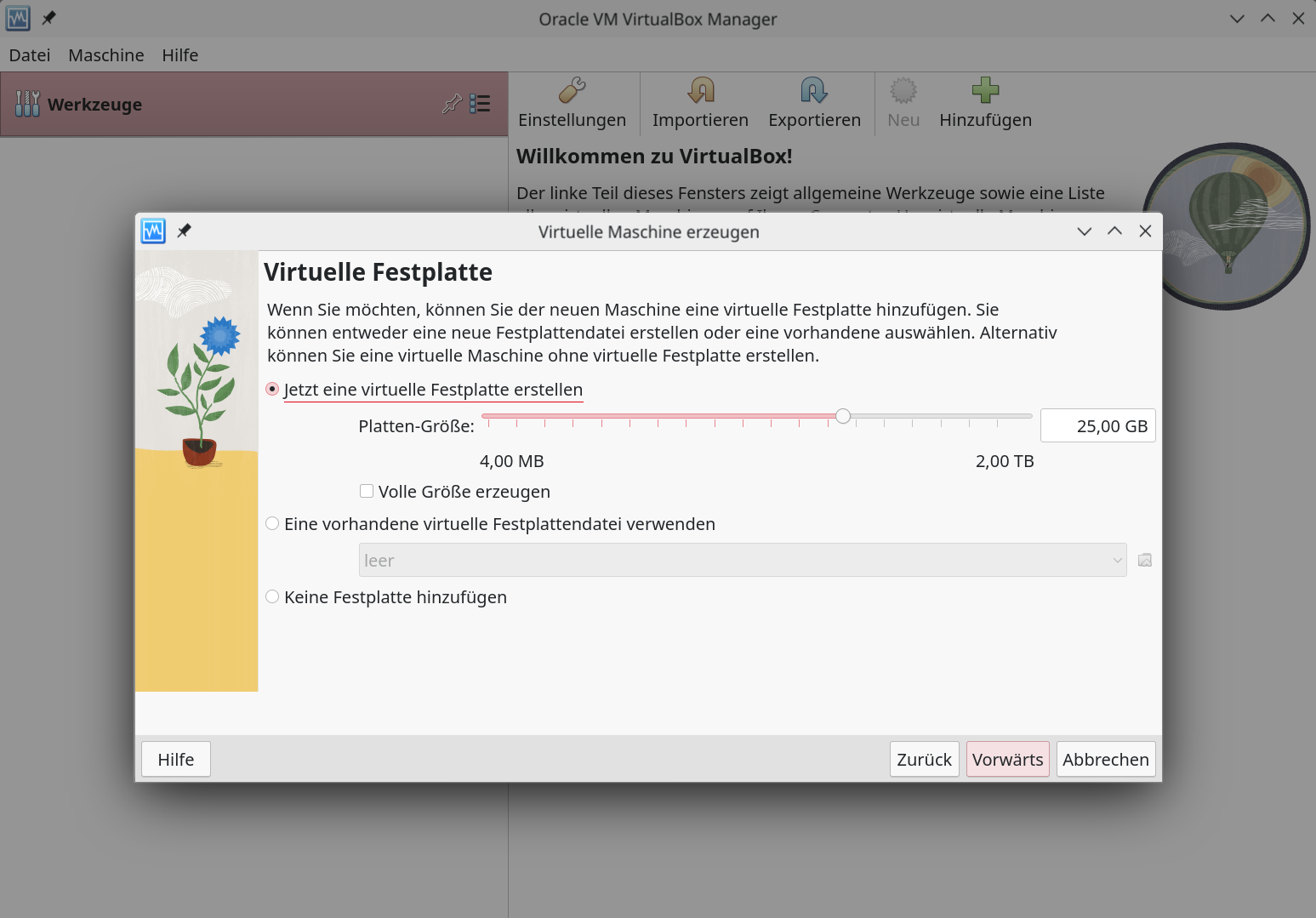Select Keine Festplatte hinzufügen option
The width and height of the screenshot is (1316, 918).
point(386,597)
